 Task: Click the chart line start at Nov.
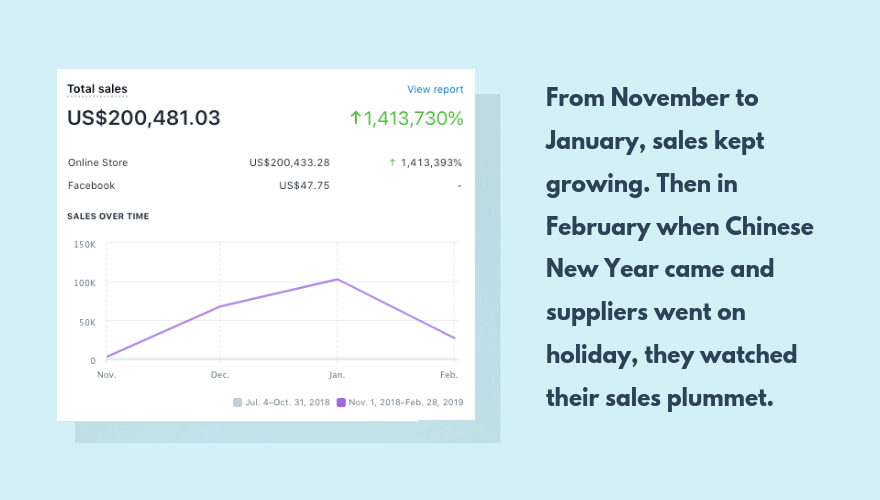point(106,356)
